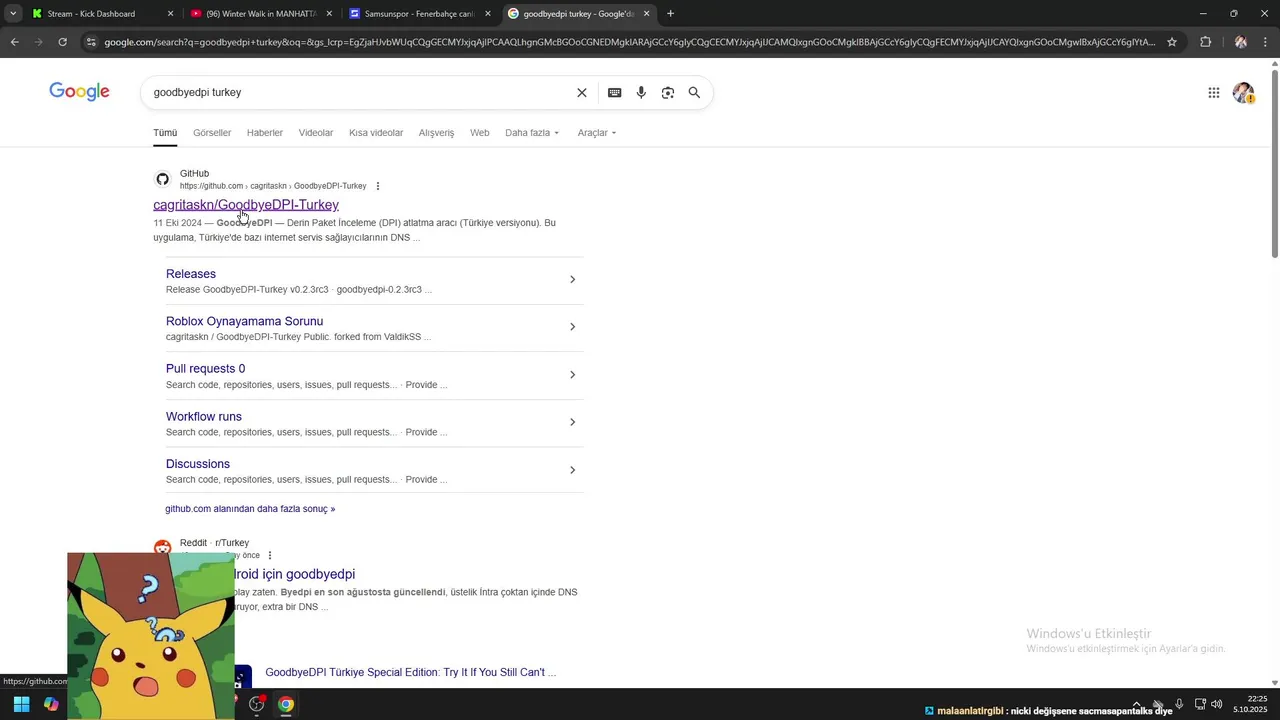The height and width of the screenshot is (720, 1280).
Task: Switch to the 'Videolar' tab
Action: [x=316, y=133]
